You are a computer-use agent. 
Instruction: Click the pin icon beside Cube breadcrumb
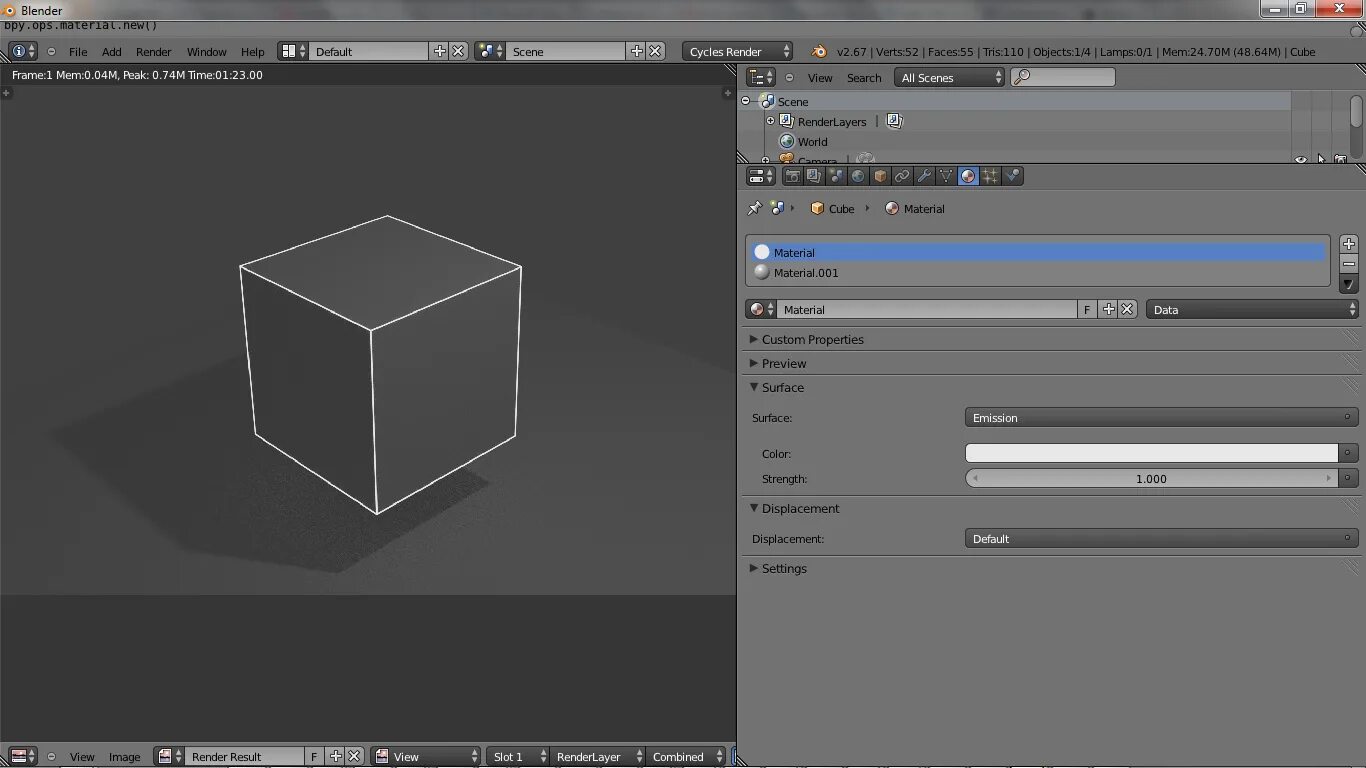[755, 208]
